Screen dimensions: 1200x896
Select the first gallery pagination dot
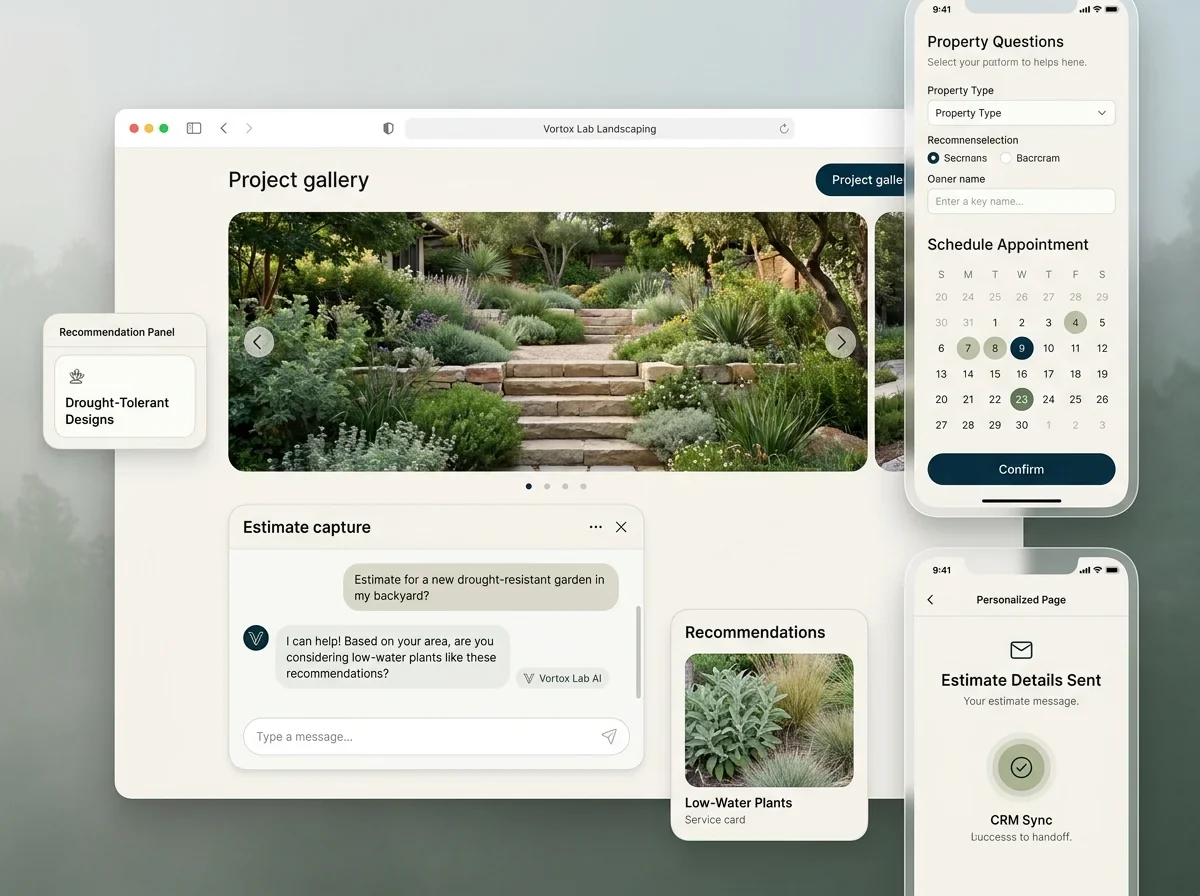pyautogui.click(x=529, y=486)
